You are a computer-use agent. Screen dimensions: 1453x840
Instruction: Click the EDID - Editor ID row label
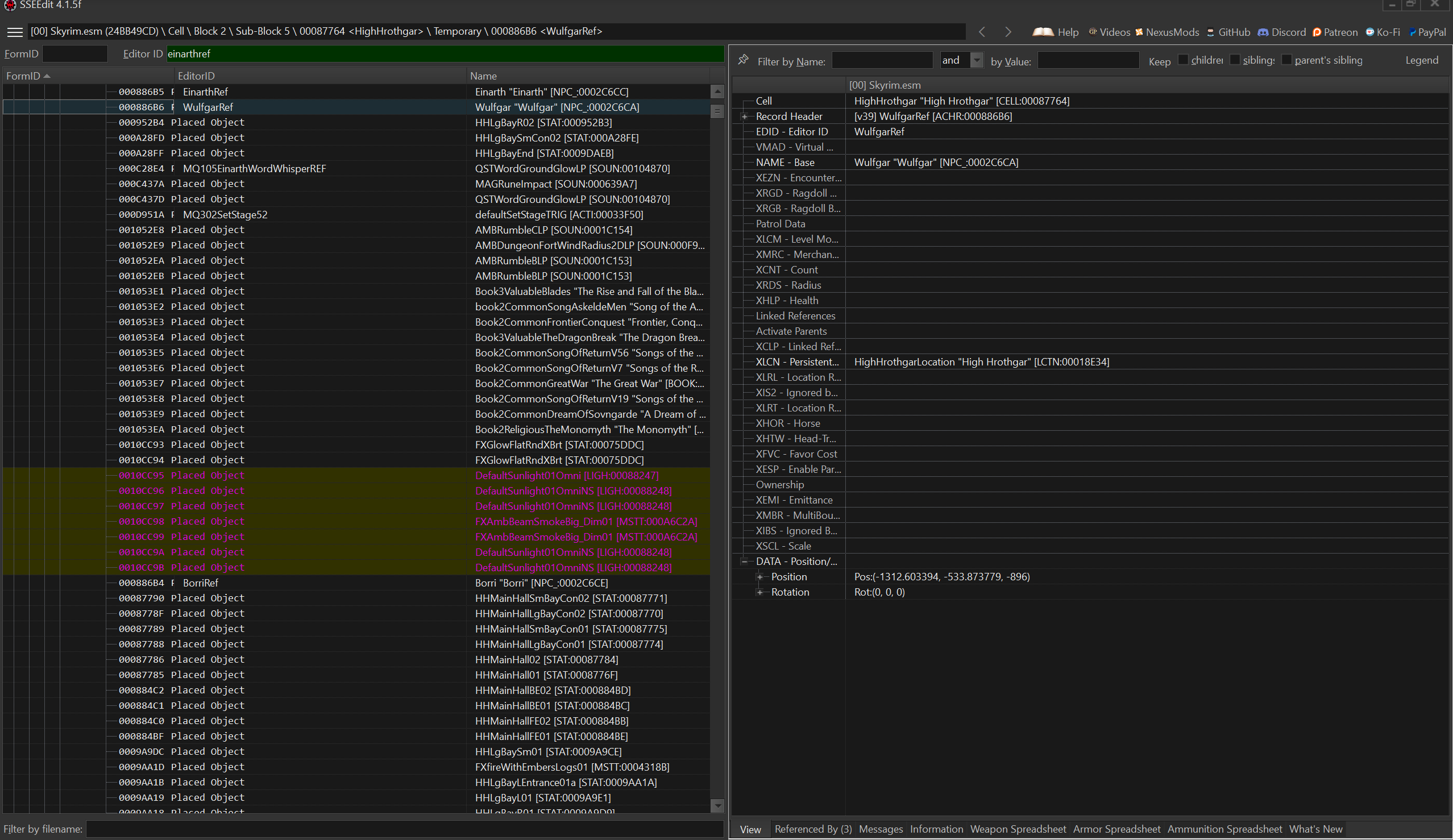point(792,131)
